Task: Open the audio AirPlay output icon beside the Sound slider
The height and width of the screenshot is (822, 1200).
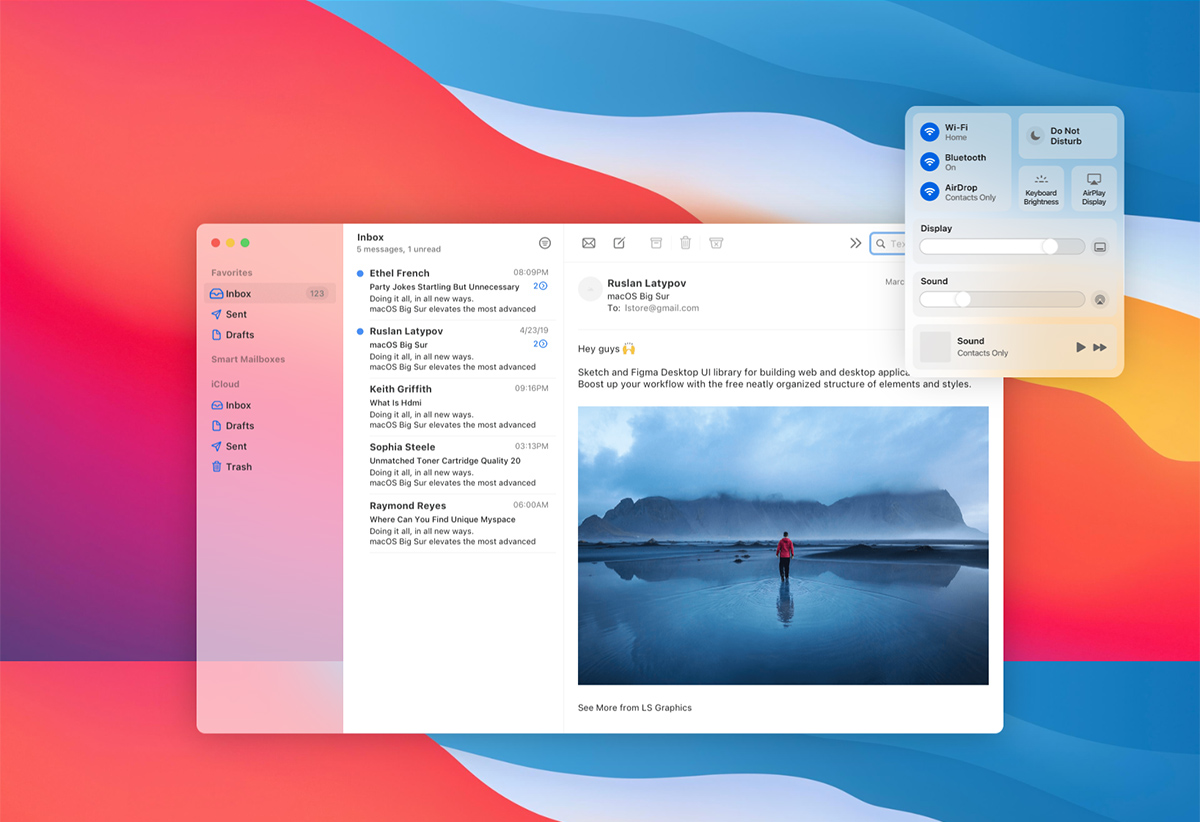Action: [x=1100, y=299]
